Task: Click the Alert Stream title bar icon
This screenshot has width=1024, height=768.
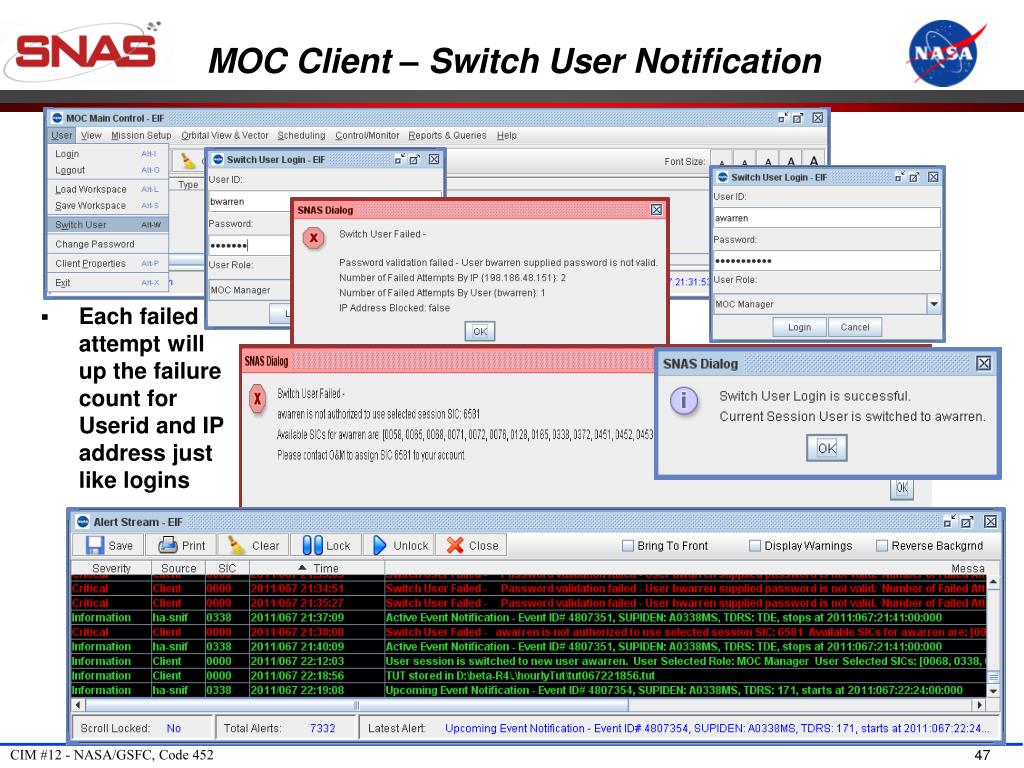Action: 83,522
